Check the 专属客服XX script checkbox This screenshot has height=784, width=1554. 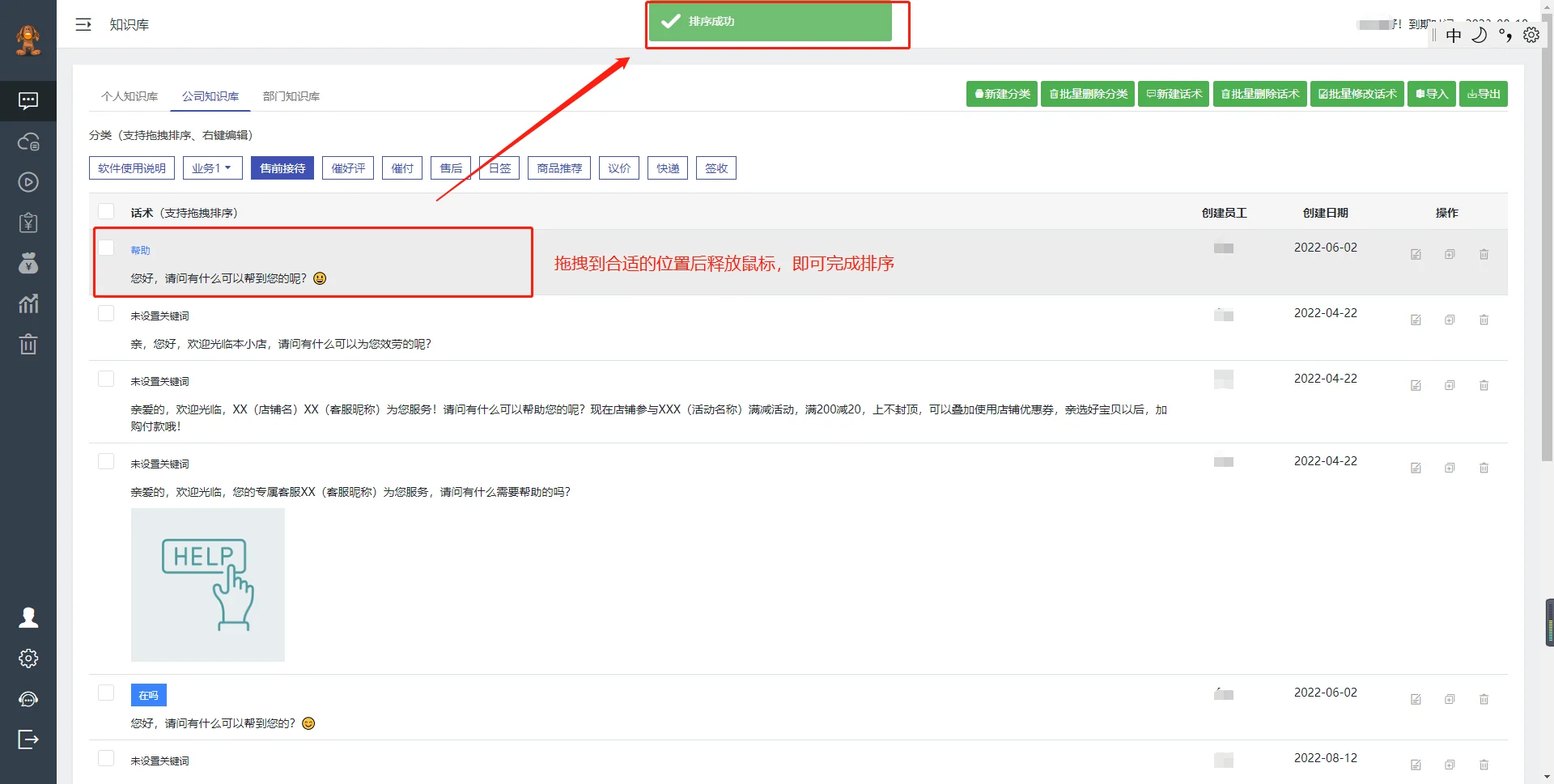coord(106,461)
